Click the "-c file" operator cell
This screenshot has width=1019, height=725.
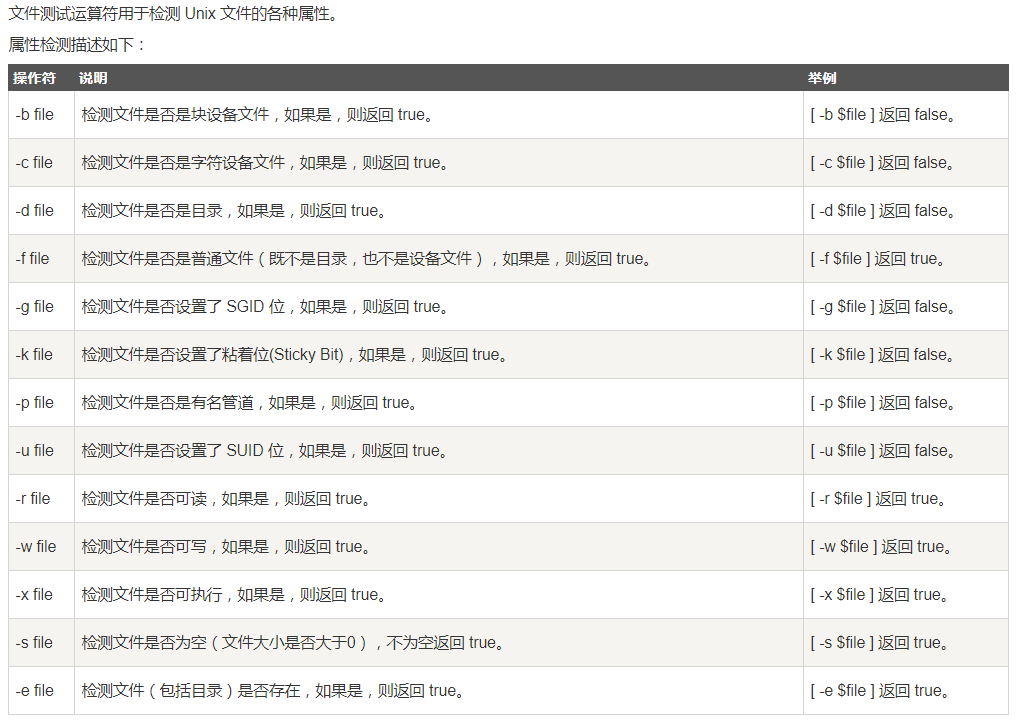click(35, 163)
